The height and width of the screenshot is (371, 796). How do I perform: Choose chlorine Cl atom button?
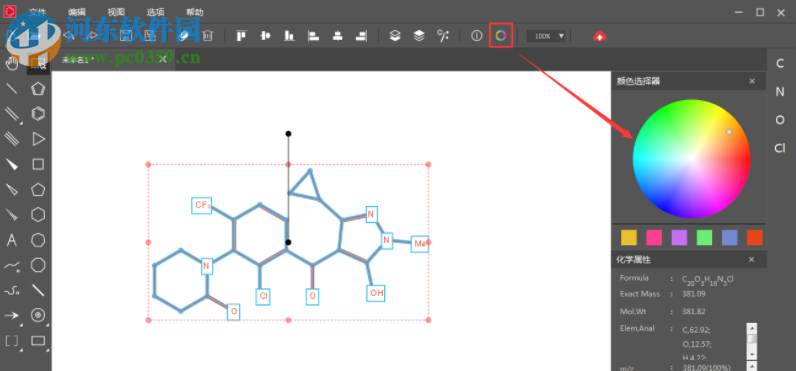point(780,148)
